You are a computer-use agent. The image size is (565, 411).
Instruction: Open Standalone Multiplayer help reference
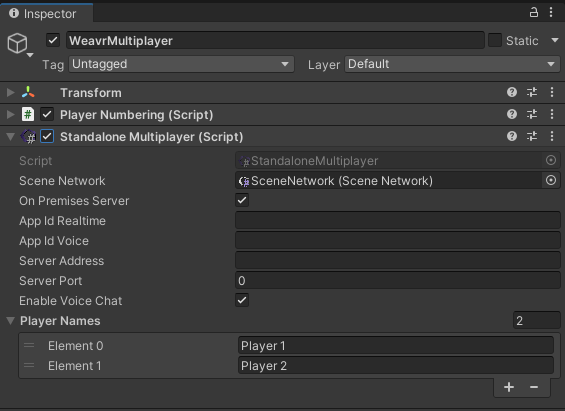tap(512, 136)
